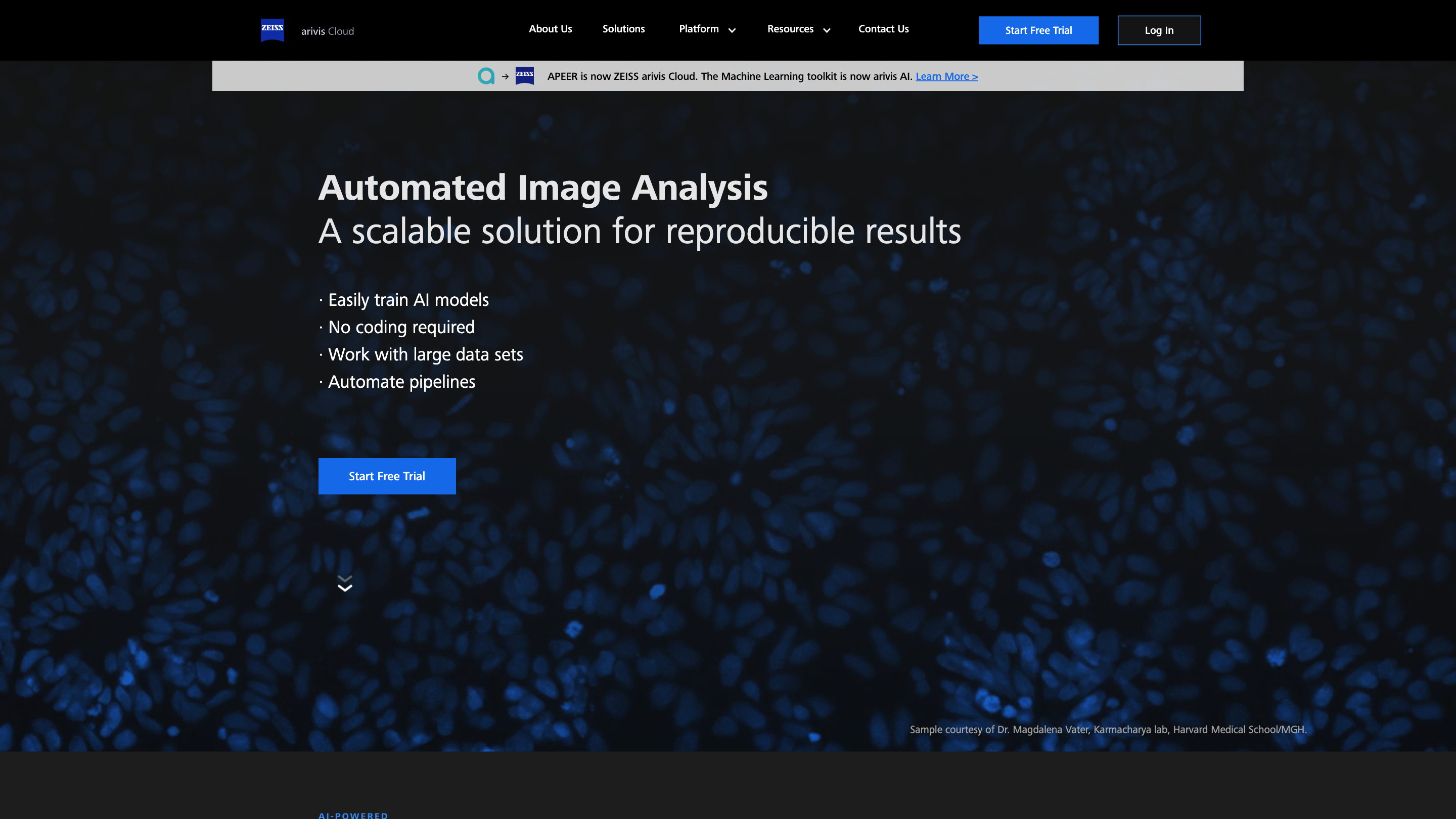Click the ZEISS logo in the header
This screenshot has height=819, width=1456.
272,30
